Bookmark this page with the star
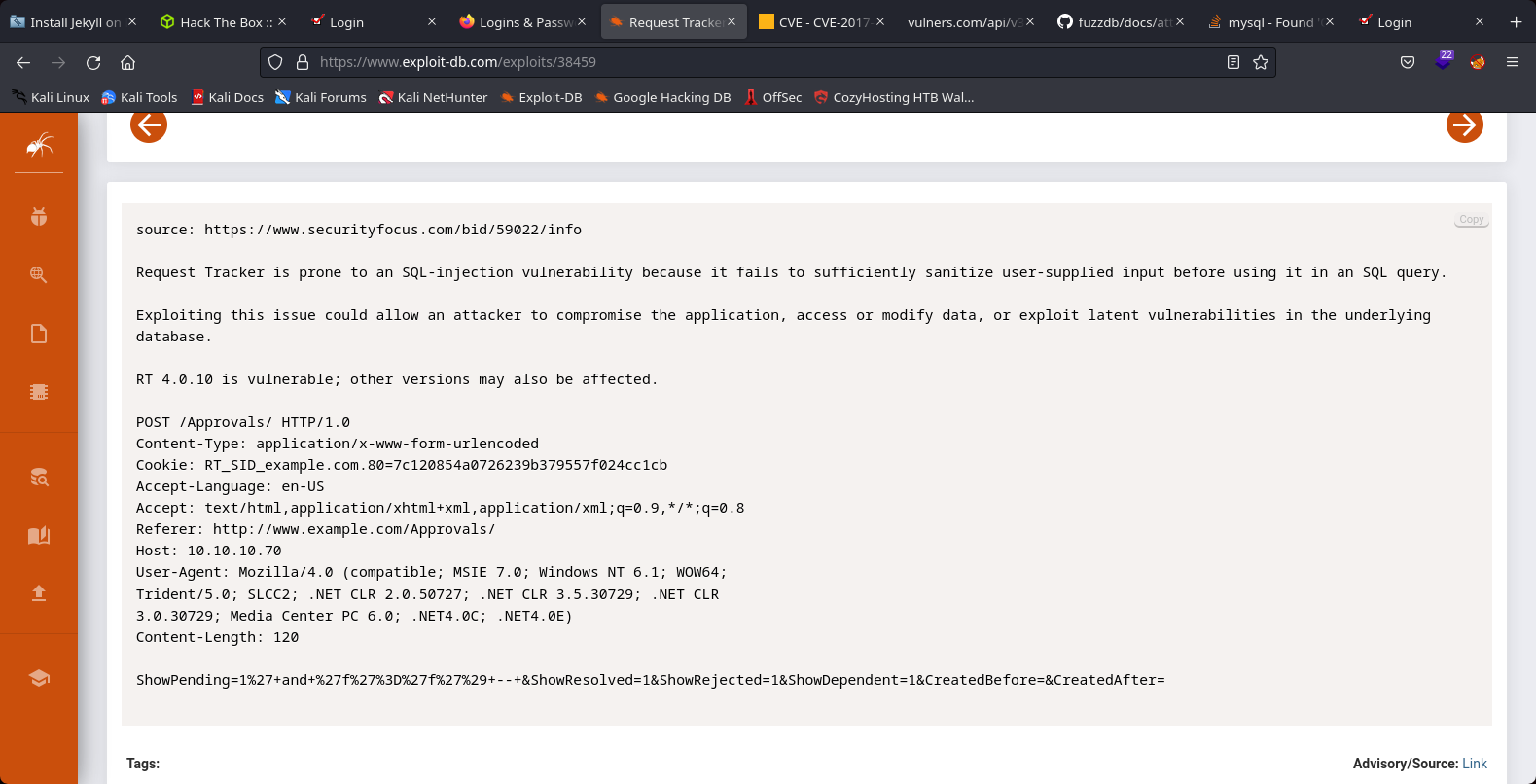Screen dimensions: 1536x784 (x=1261, y=62)
